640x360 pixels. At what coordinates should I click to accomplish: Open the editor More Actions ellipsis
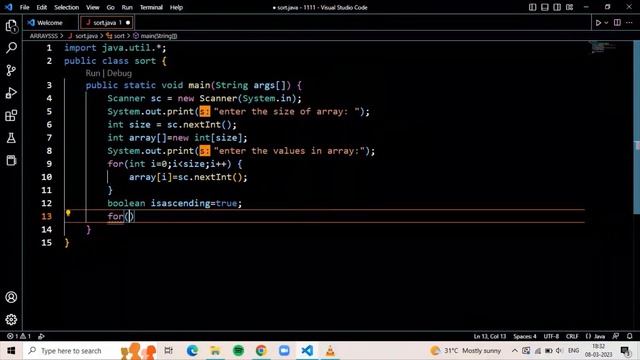coord(629,23)
